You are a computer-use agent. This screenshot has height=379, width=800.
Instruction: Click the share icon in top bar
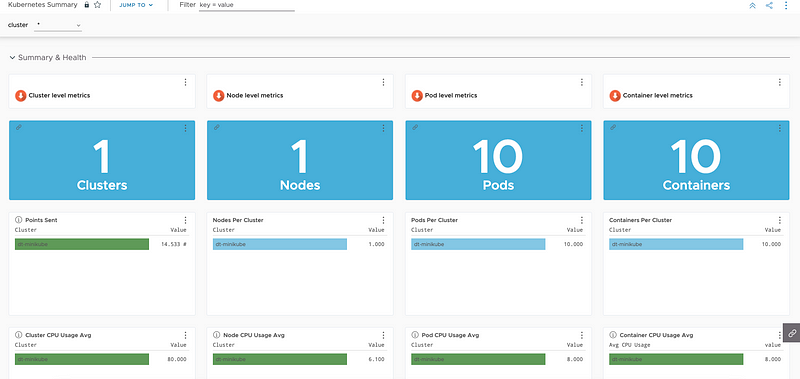tap(769, 6)
